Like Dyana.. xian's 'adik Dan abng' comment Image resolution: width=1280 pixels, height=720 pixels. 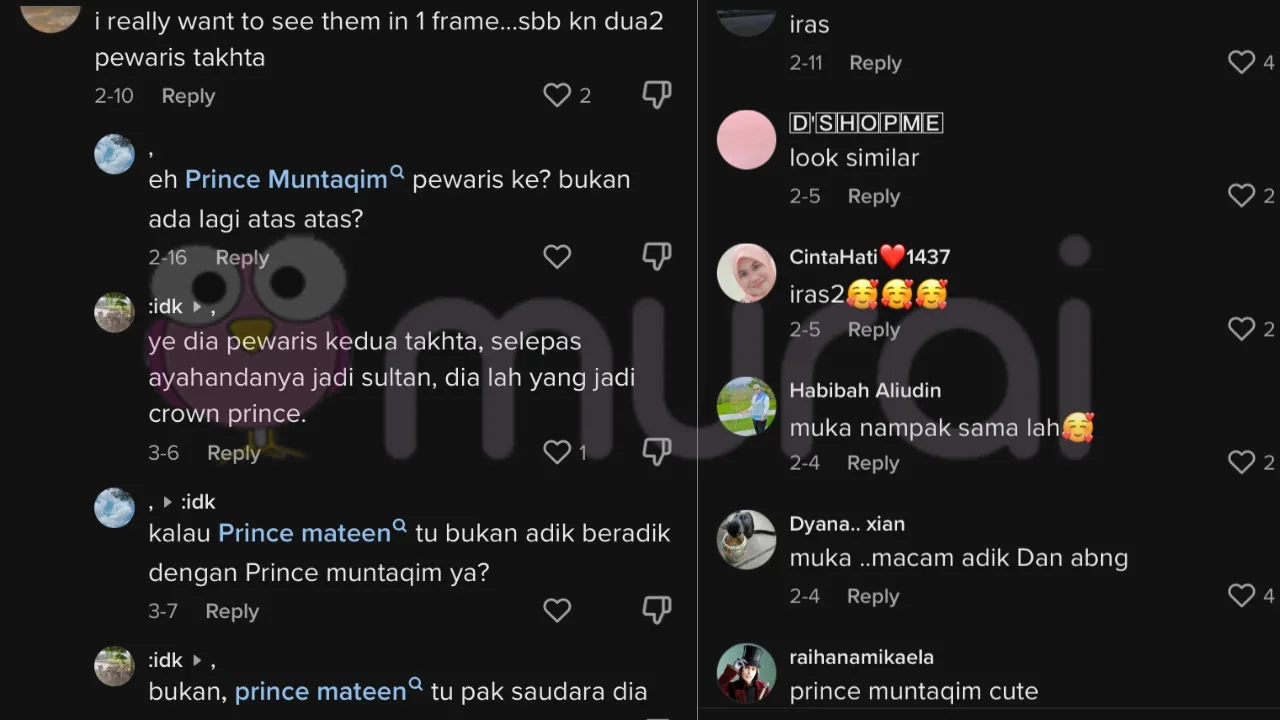coord(1241,595)
